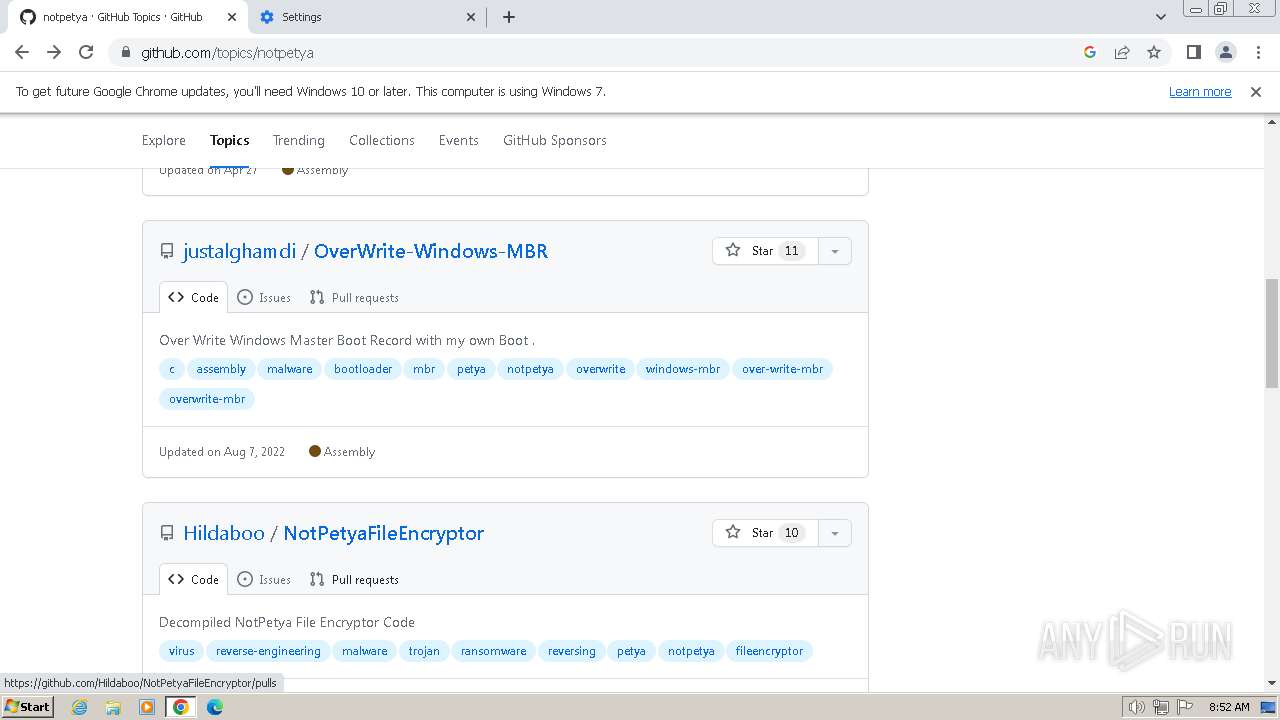Click the lock icon in address bar
Image resolution: width=1280 pixels, height=720 pixels.
pos(125,52)
